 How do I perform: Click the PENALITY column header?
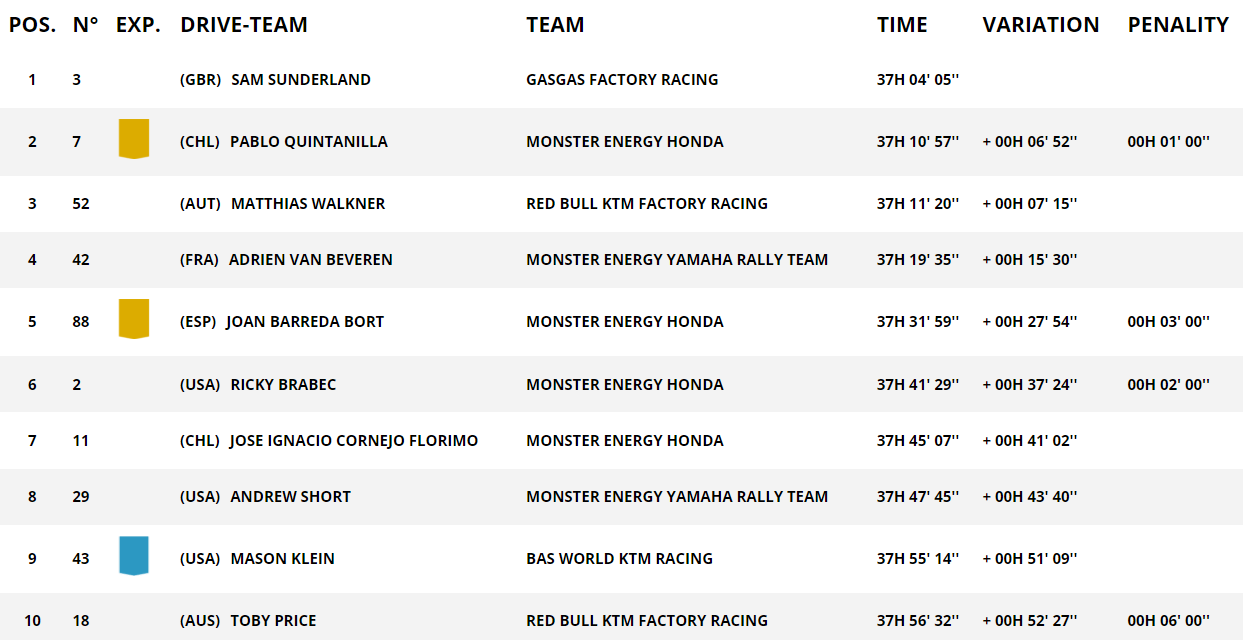[x=1178, y=25]
